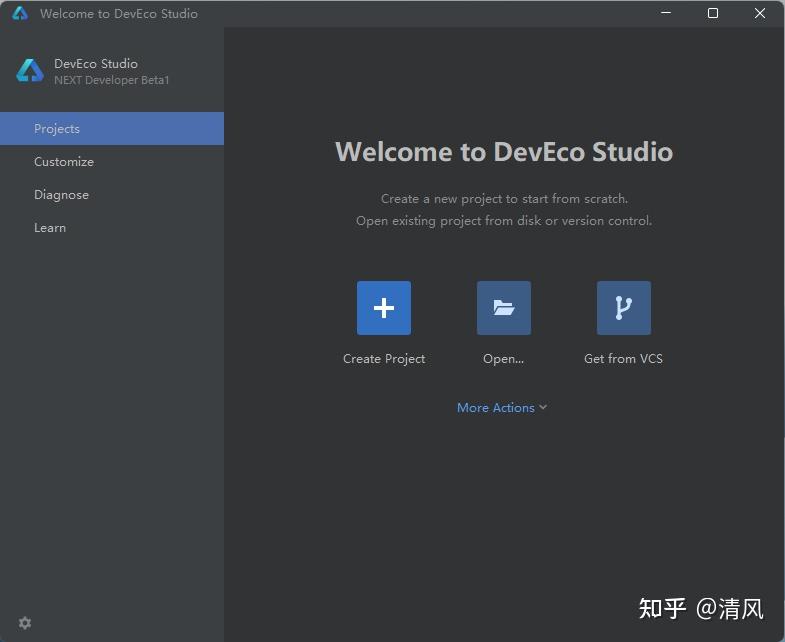The width and height of the screenshot is (785, 642).
Task: Click the Get from VCS branch icon
Action: pyautogui.click(x=623, y=308)
